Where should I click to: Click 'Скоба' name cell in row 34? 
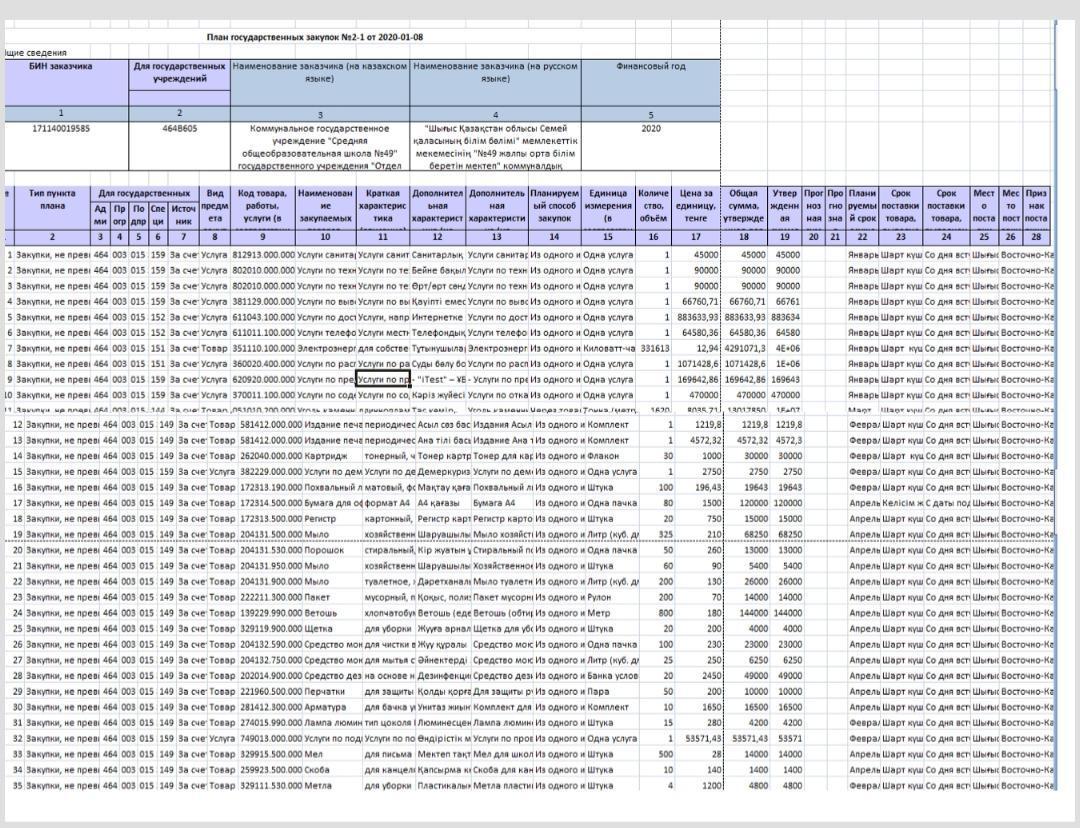333,770
